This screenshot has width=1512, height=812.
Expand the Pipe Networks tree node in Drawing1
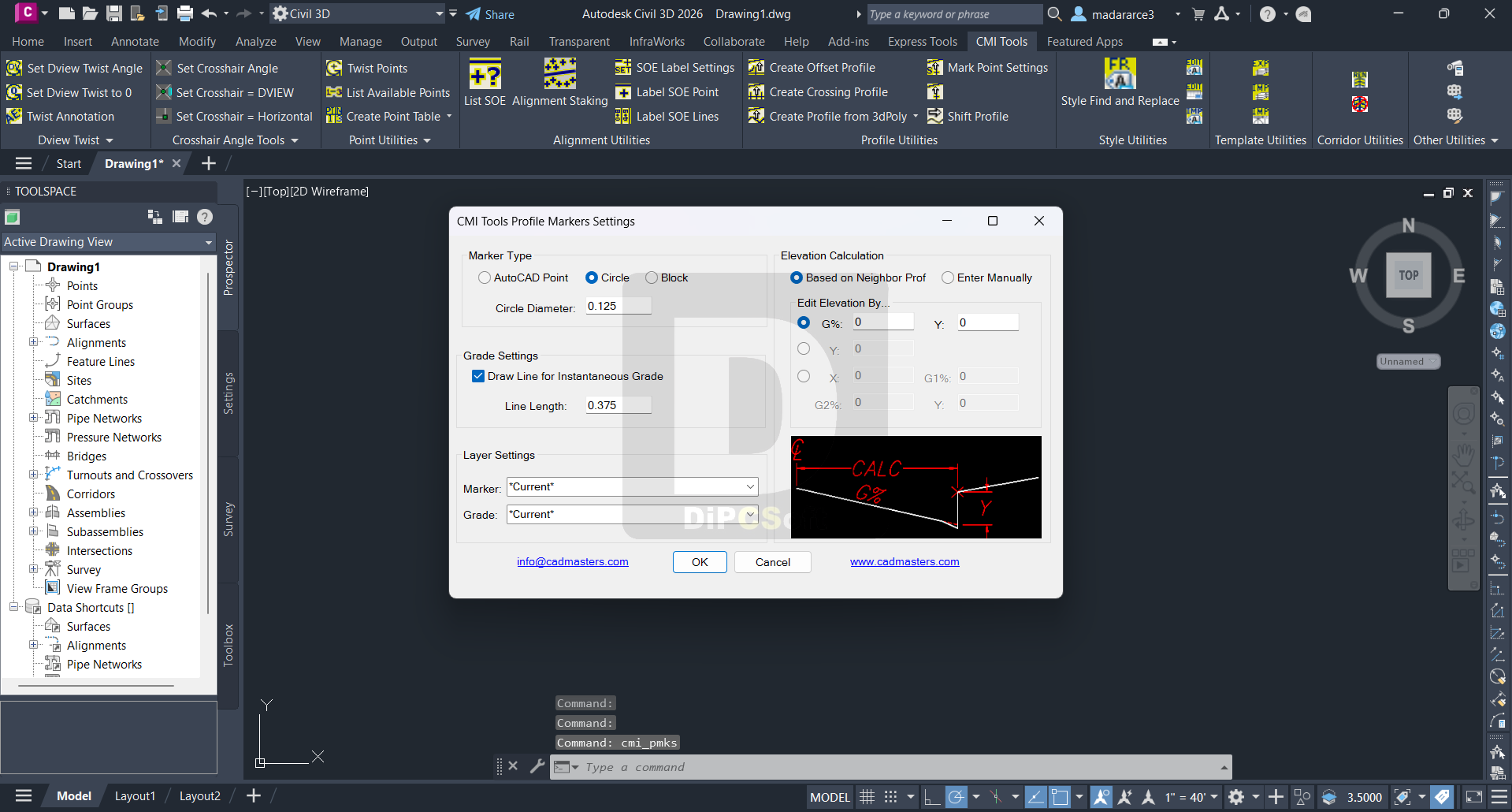[33, 418]
